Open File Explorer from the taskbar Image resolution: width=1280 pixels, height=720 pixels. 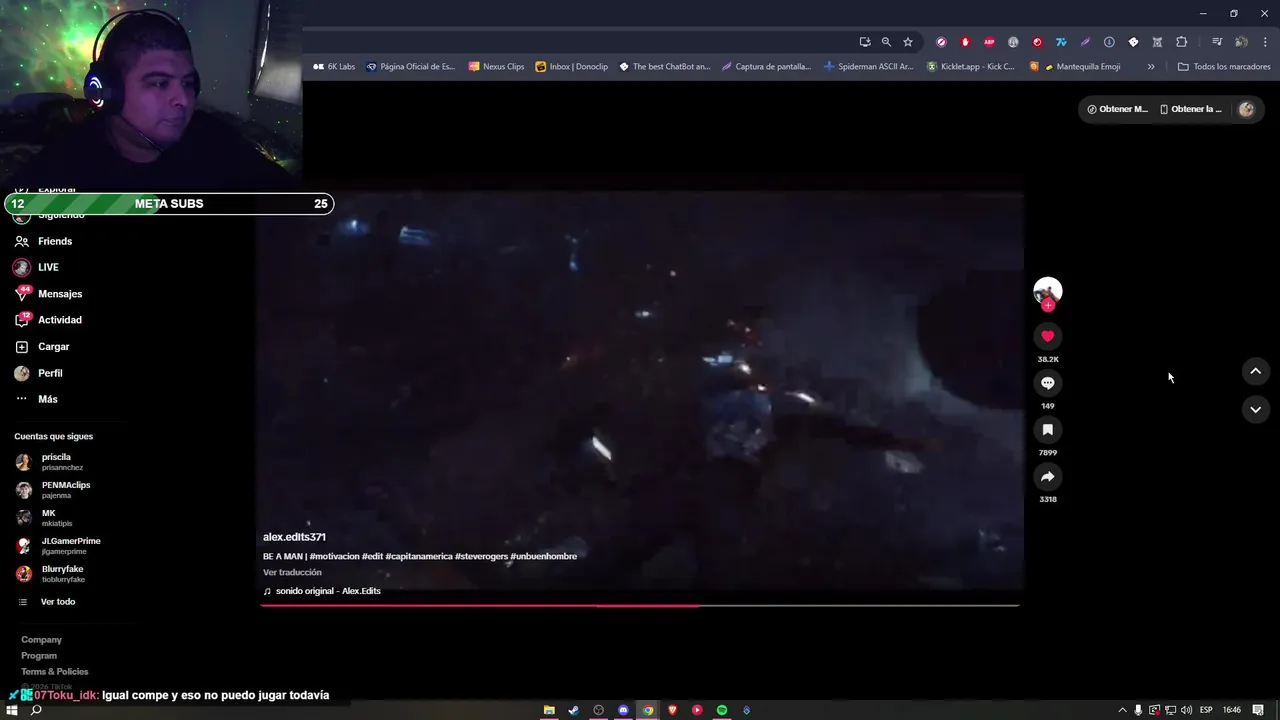(549, 710)
